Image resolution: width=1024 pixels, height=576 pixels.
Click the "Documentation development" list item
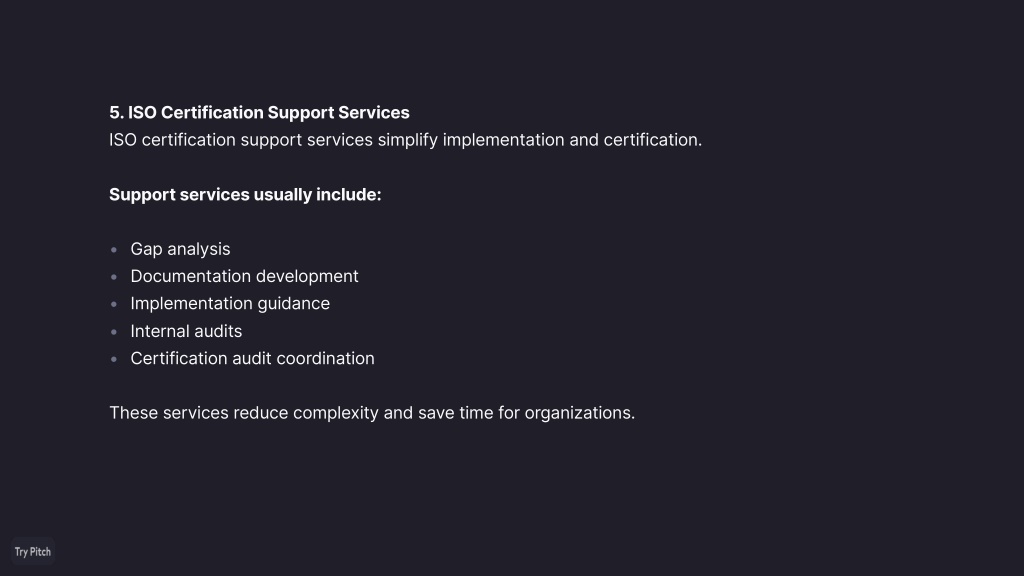coord(244,276)
